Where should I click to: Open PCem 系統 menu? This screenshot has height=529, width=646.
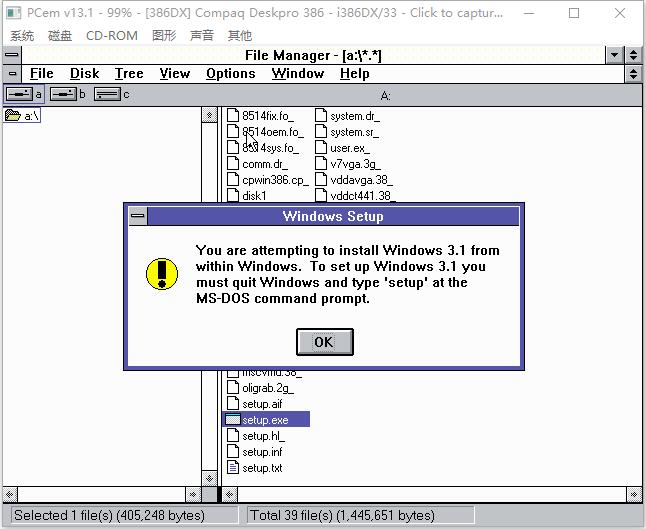pyautogui.click(x=22, y=35)
